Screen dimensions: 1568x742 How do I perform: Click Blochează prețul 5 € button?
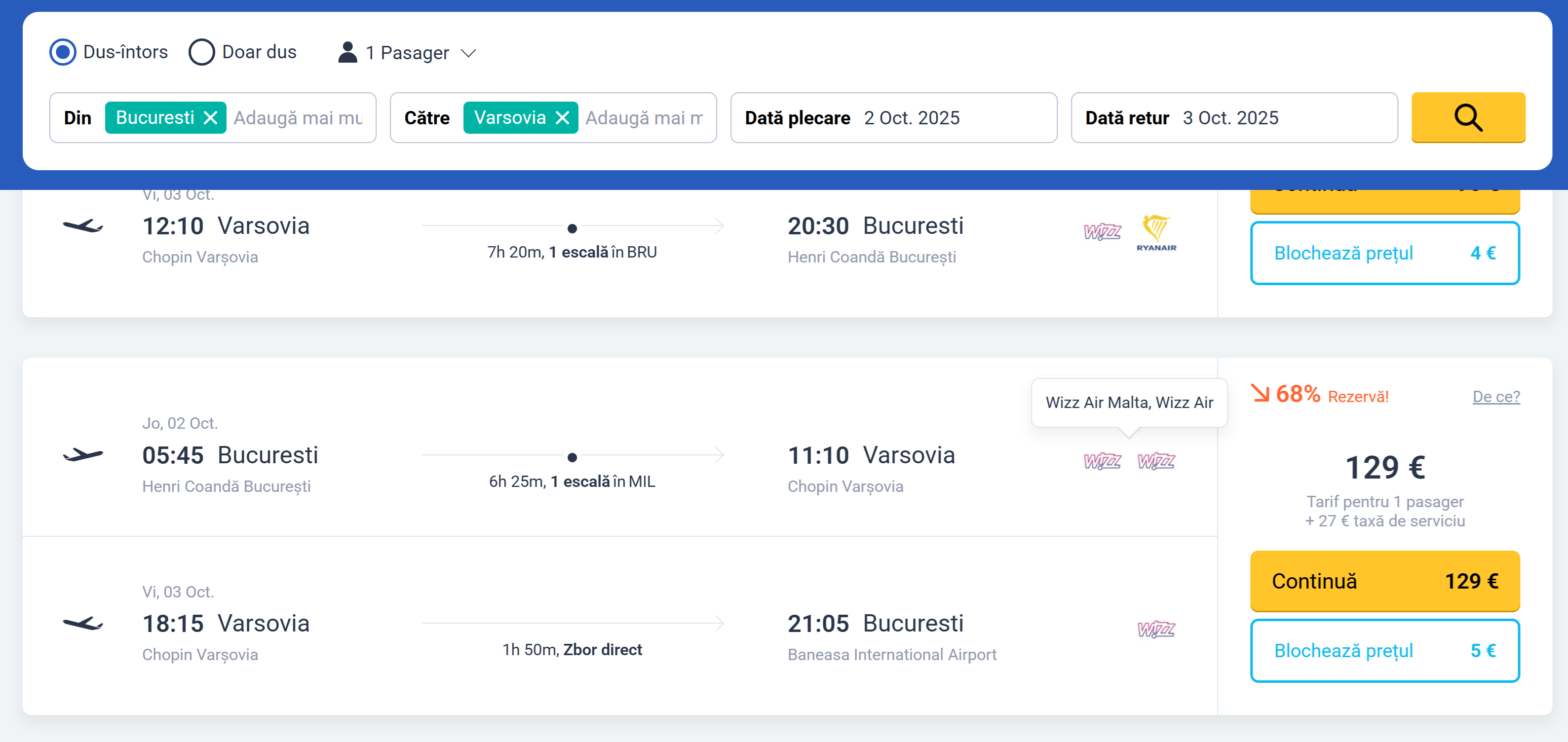click(1385, 651)
